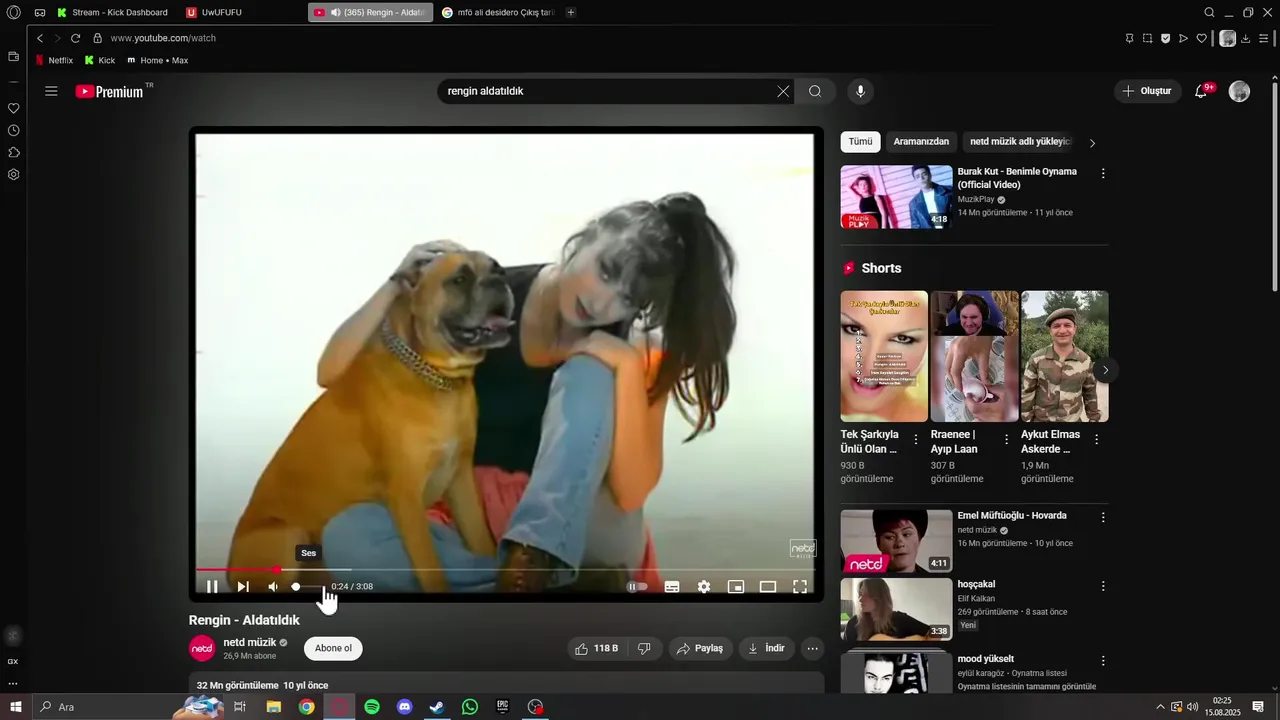The width and height of the screenshot is (1280, 720).
Task: Open the hoşçakal video thumbnail
Action: tap(896, 609)
